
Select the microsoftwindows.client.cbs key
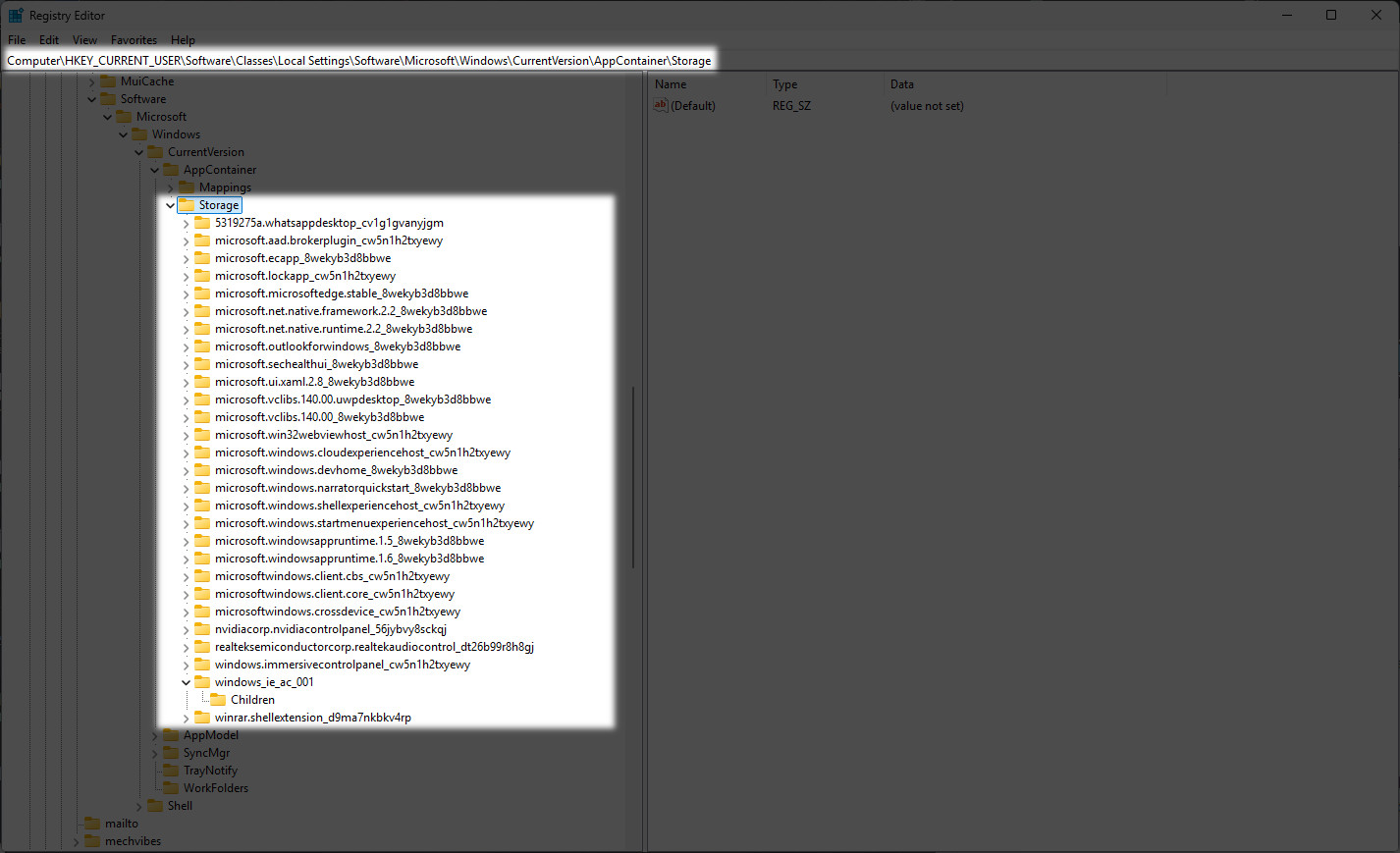[x=332, y=576]
